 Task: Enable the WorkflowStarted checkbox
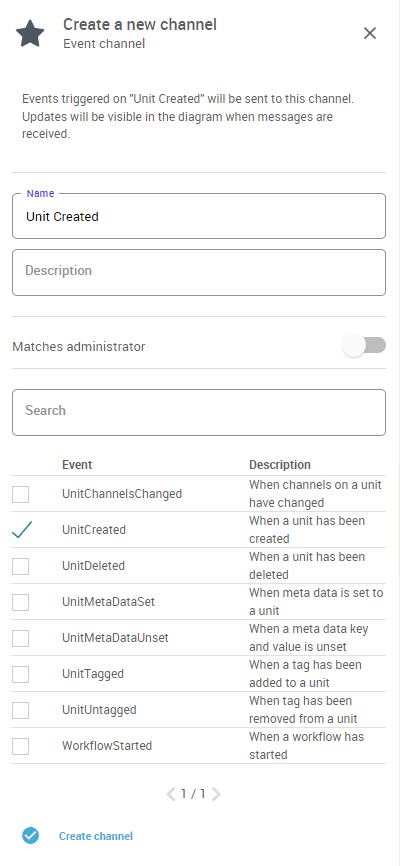20,746
